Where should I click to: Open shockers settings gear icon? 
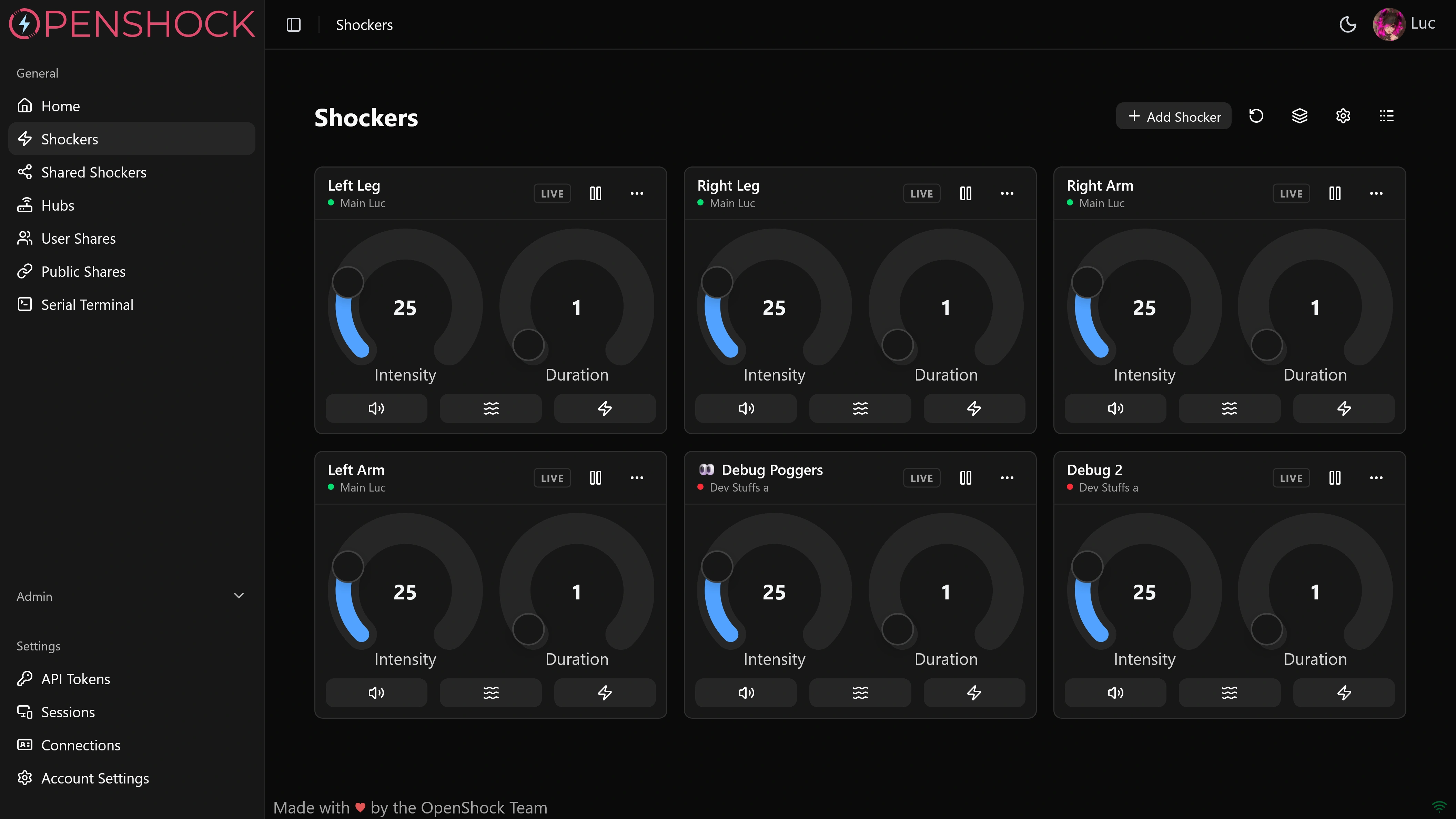coord(1343,116)
